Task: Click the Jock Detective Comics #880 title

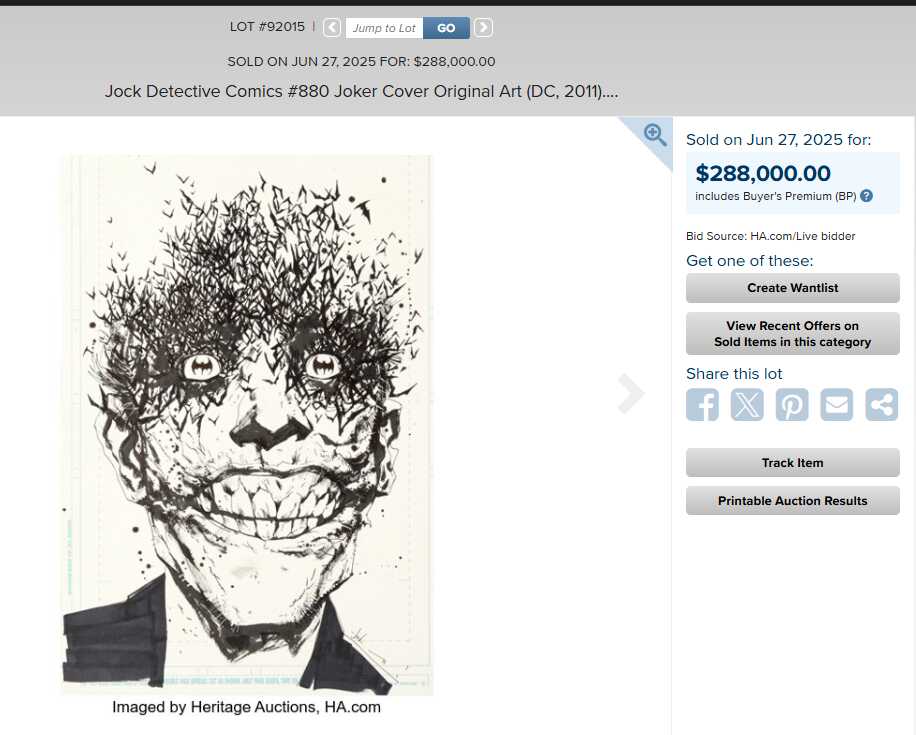Action: tap(361, 91)
